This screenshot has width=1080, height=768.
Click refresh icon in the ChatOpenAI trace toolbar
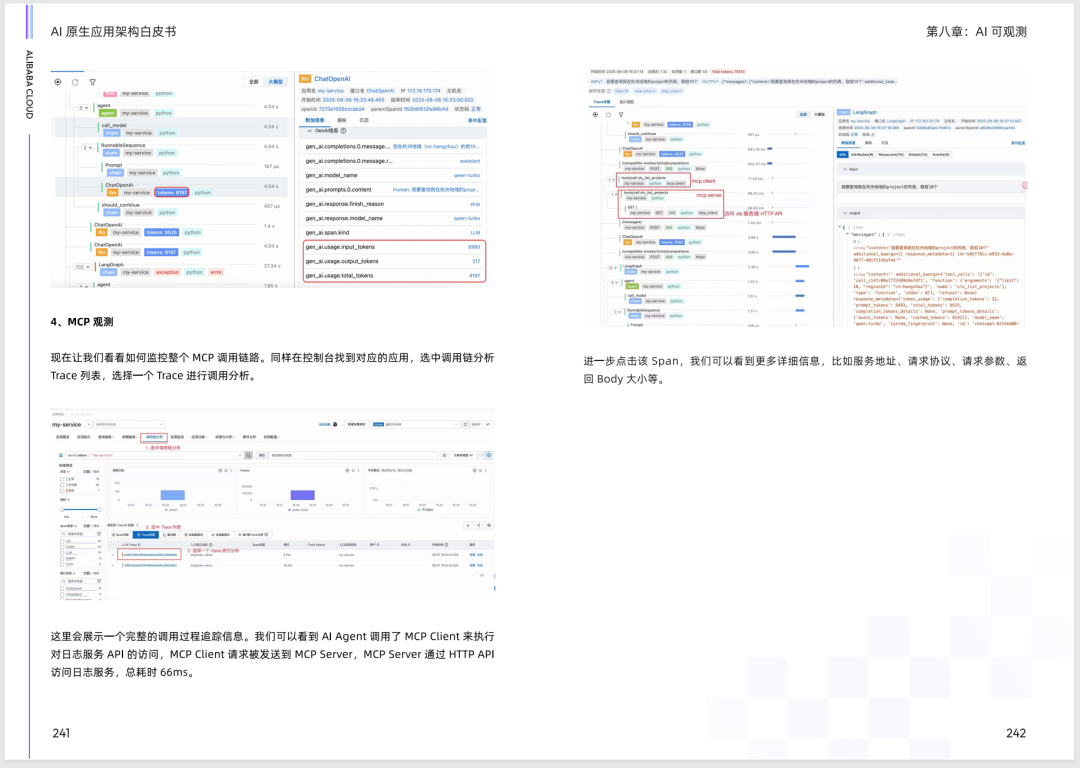pyautogui.click(x=75, y=82)
